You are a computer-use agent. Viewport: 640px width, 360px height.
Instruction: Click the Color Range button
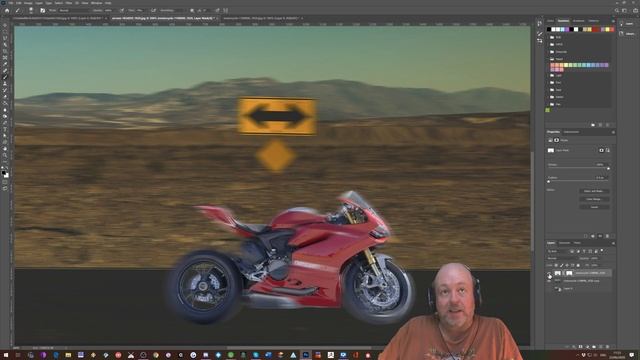pyautogui.click(x=594, y=199)
